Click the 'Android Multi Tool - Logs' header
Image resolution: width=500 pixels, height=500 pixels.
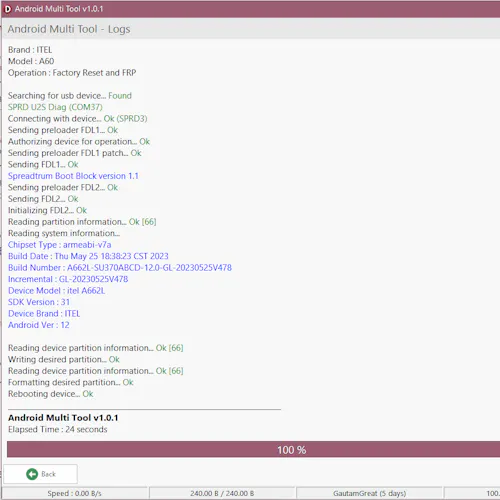coord(69,29)
